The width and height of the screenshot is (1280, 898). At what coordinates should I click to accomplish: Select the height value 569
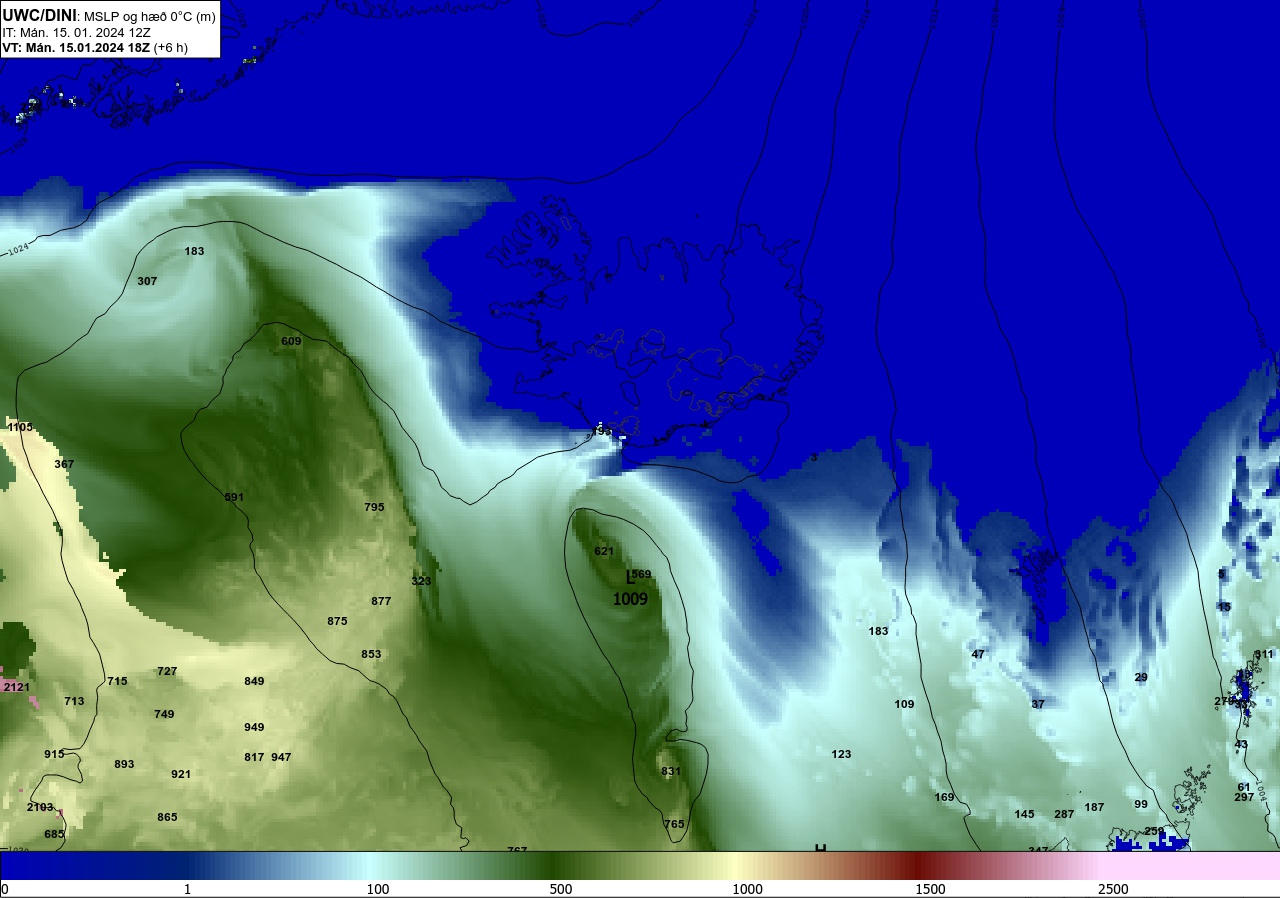point(641,574)
